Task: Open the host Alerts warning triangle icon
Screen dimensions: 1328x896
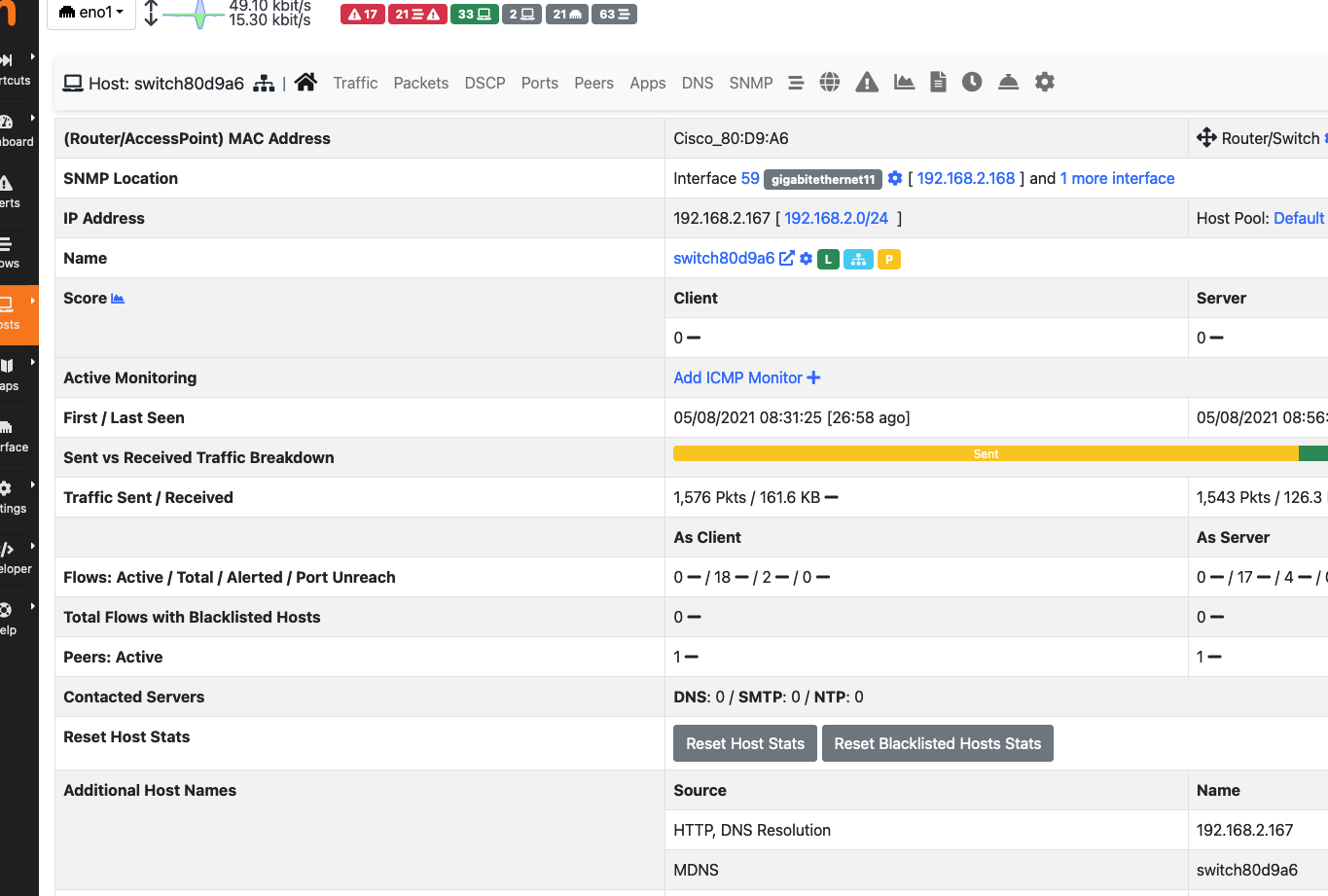Action: click(866, 83)
